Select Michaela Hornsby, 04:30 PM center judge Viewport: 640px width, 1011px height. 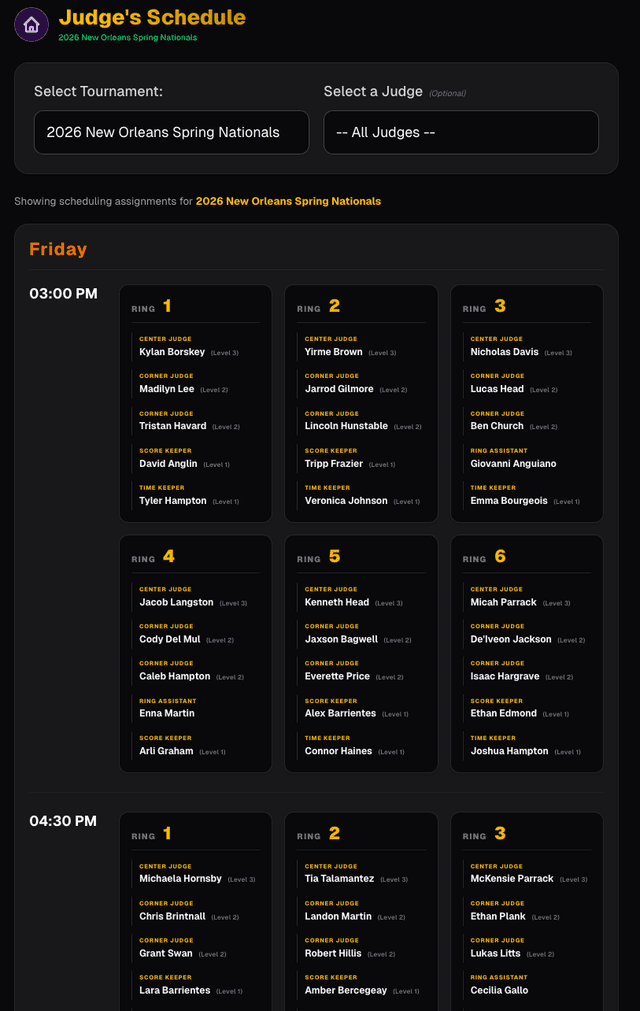[181, 879]
